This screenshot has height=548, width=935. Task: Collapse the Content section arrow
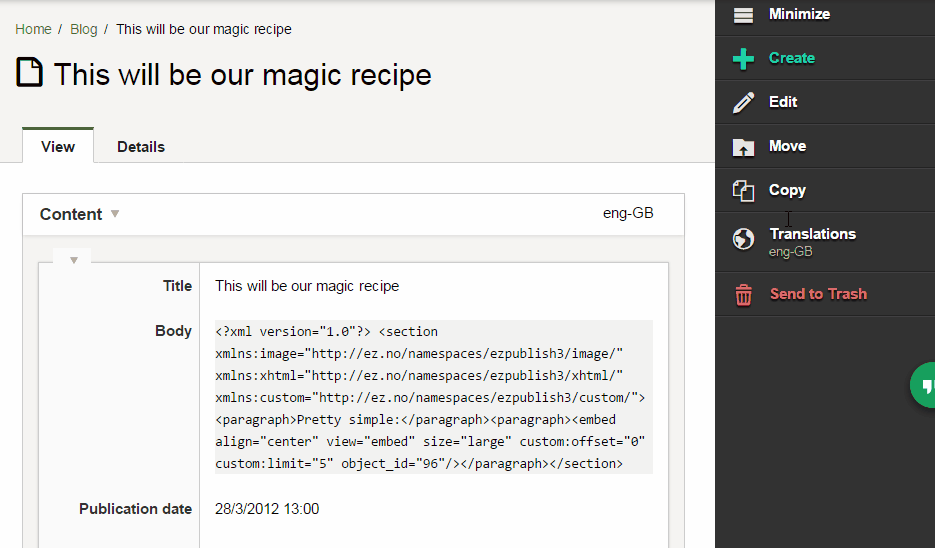(115, 213)
